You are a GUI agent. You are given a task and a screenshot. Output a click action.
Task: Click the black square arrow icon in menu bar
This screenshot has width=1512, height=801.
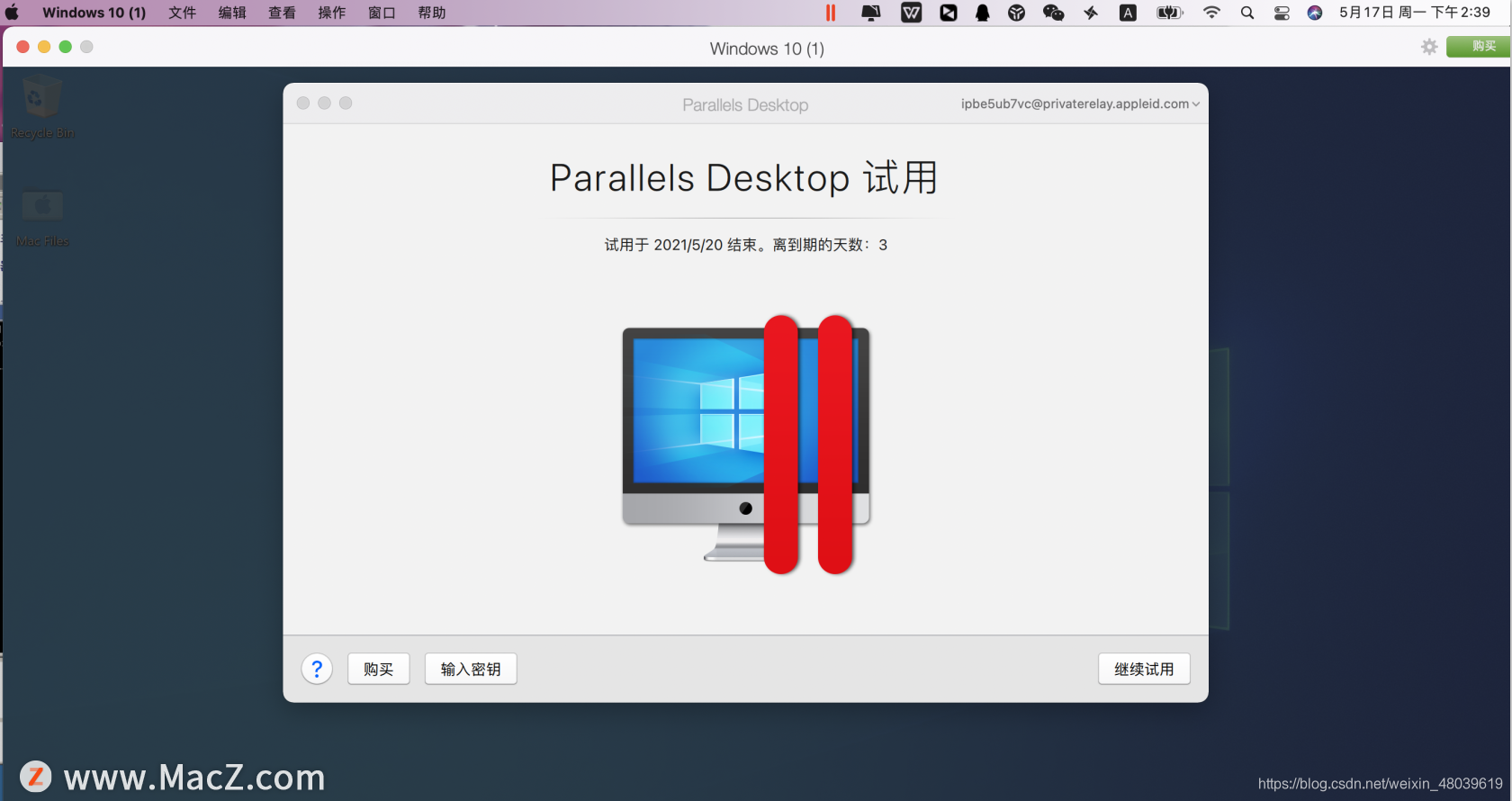(949, 13)
